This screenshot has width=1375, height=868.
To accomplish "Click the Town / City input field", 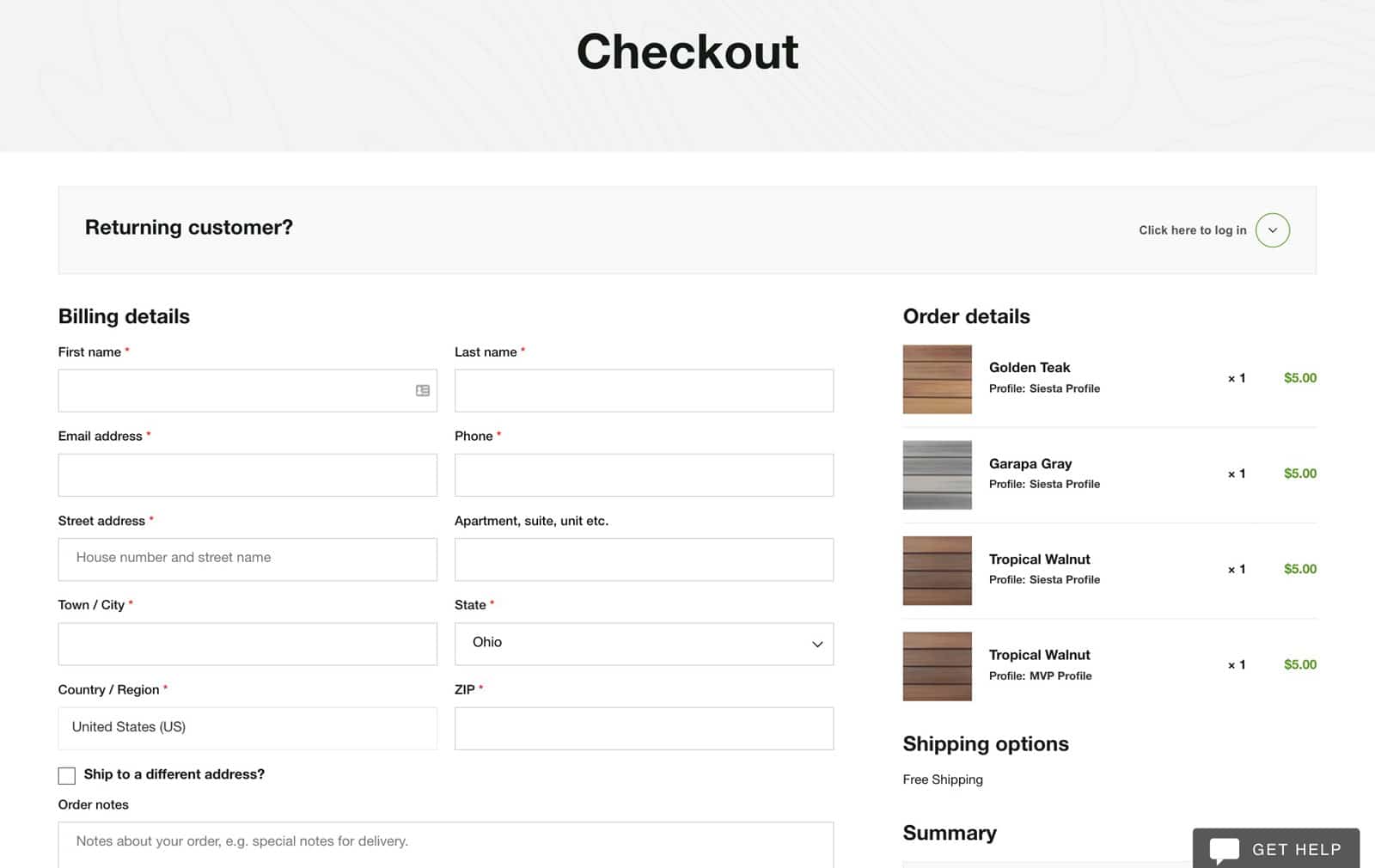I will (247, 644).
